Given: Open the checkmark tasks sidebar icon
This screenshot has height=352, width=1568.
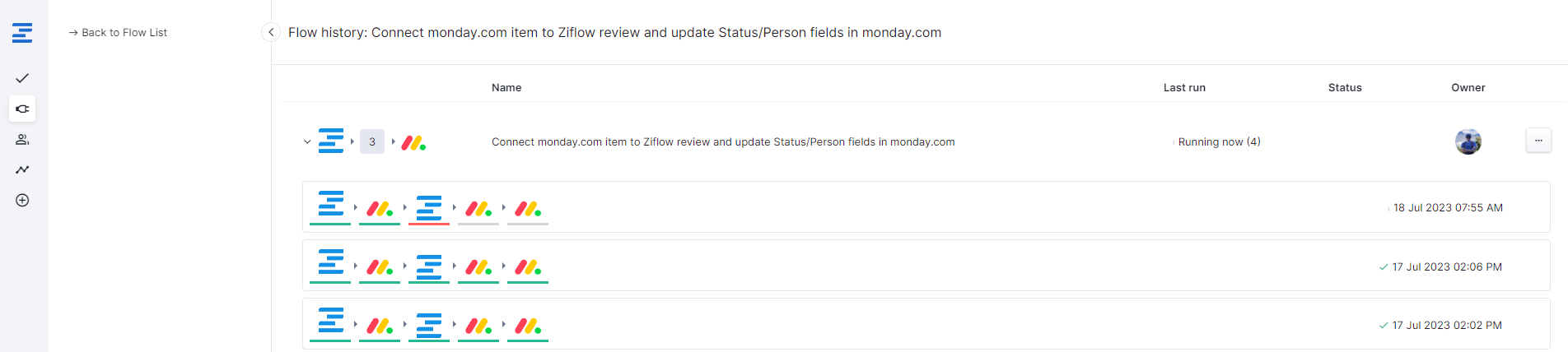Looking at the screenshot, I should click(22, 78).
